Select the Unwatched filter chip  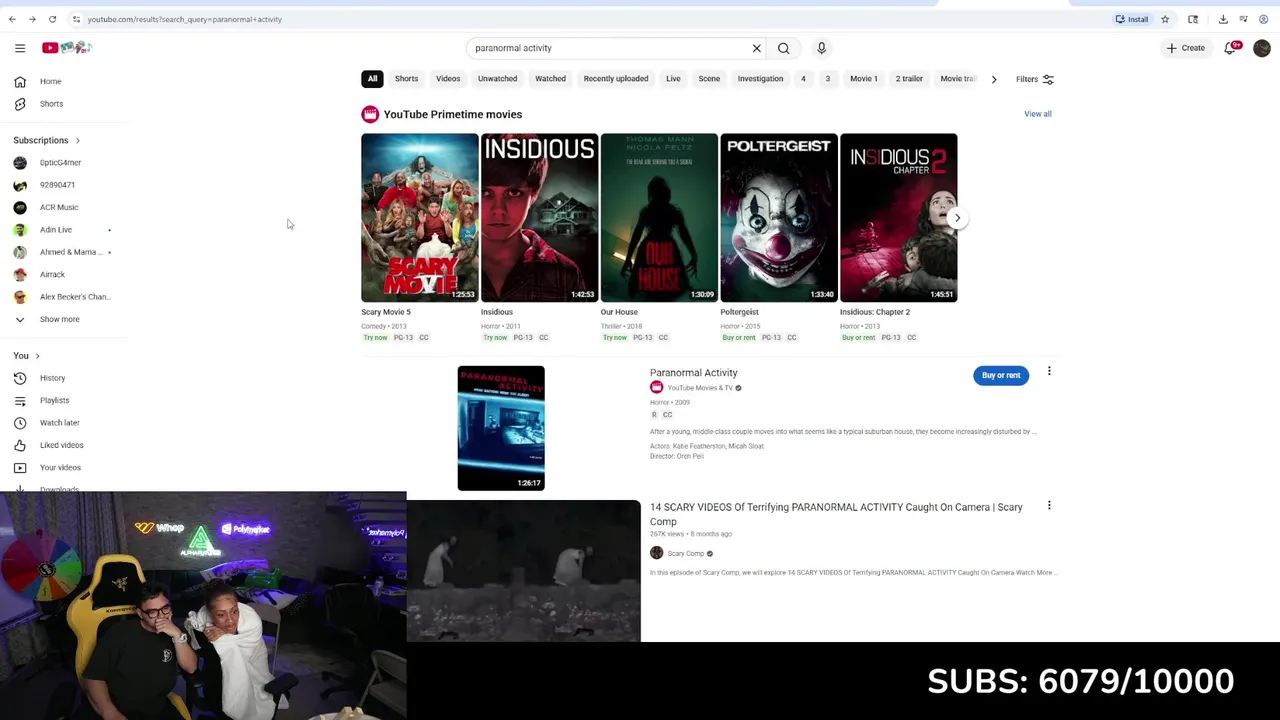click(497, 79)
